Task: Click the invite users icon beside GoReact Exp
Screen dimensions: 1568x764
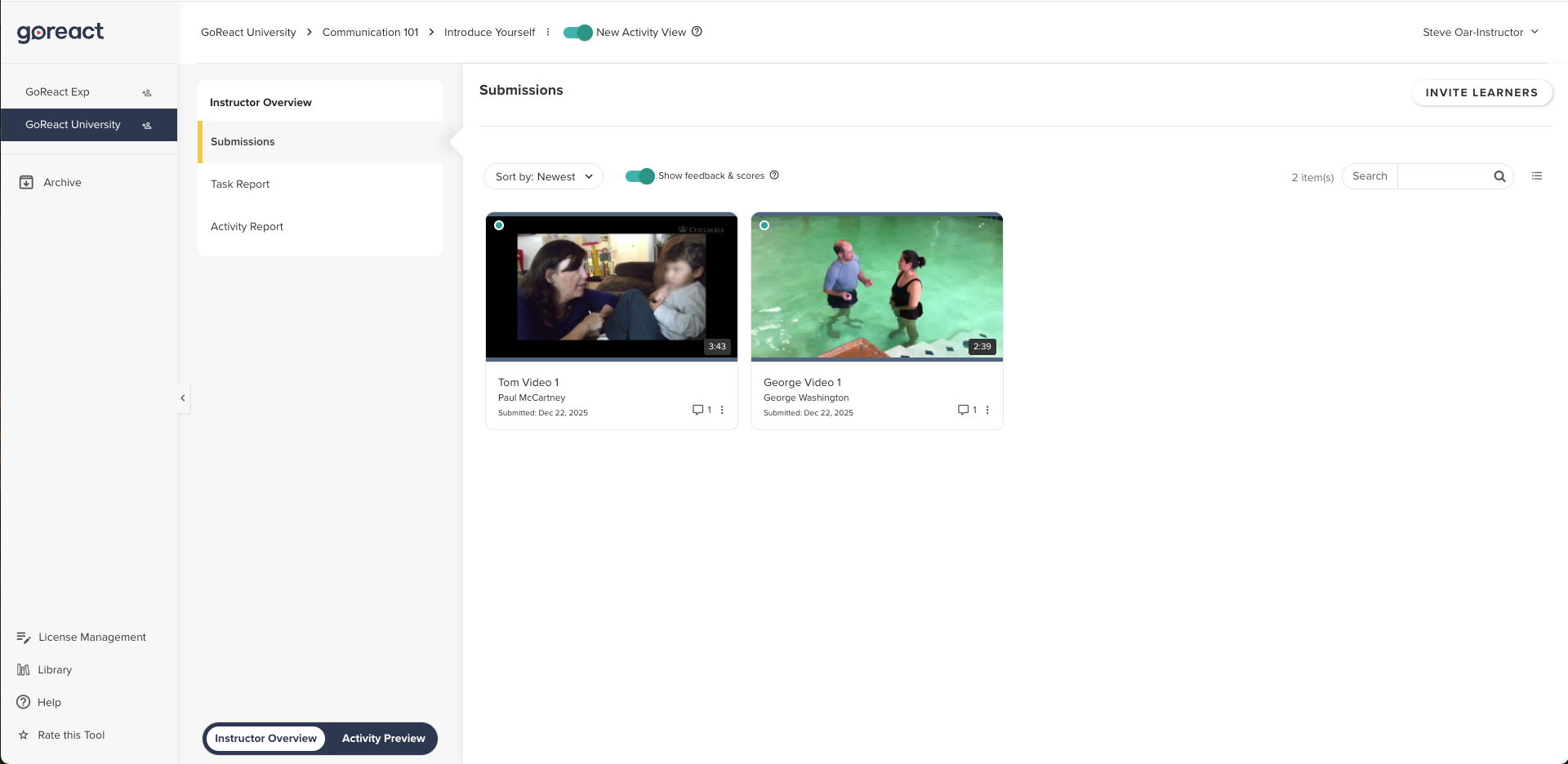Action: 146,92
